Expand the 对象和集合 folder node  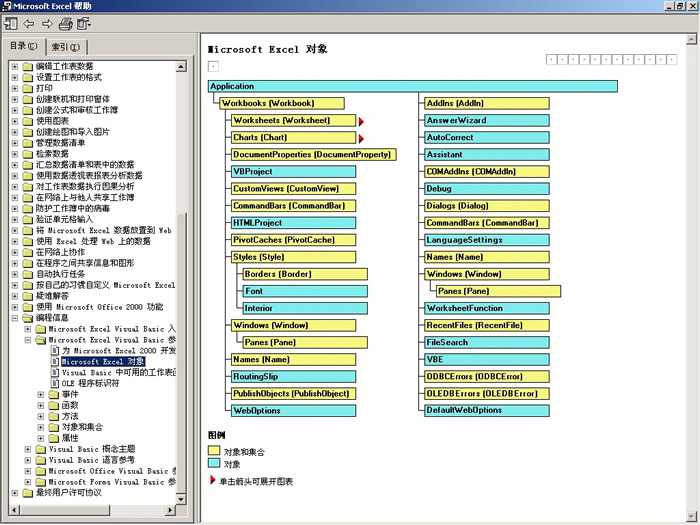[40, 427]
